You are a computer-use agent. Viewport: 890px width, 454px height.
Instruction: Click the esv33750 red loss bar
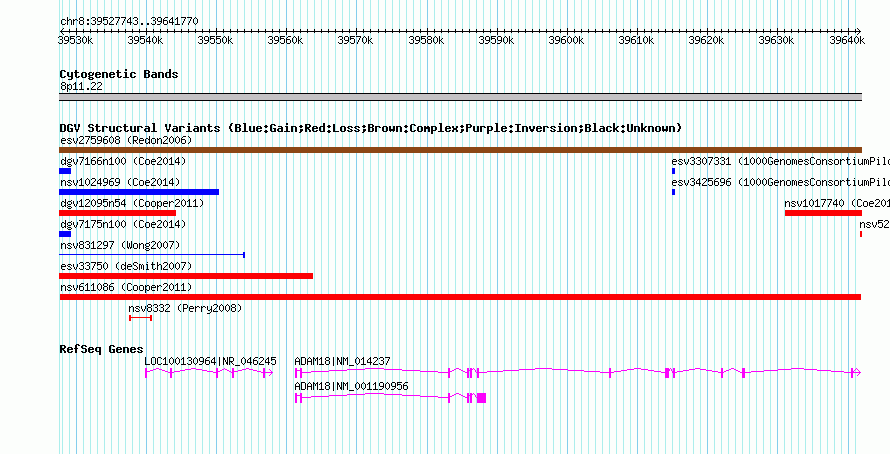point(186,276)
